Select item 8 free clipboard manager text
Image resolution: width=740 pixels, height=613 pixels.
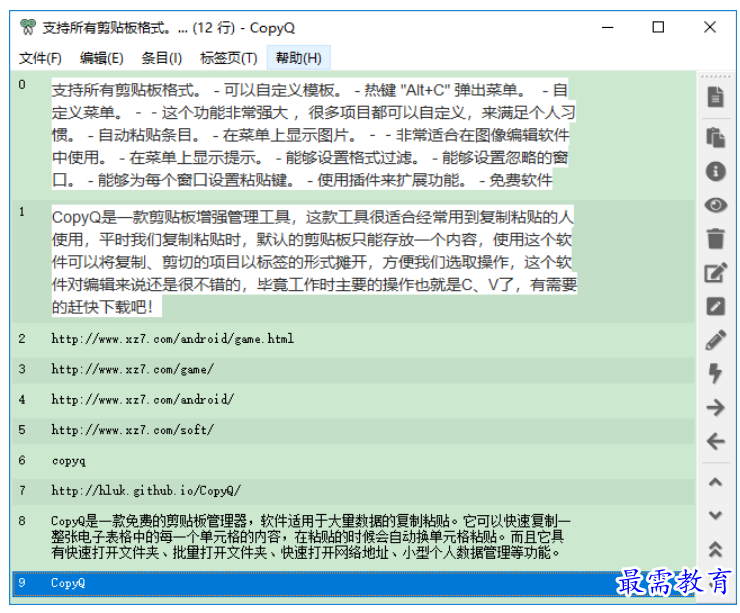pos(353,537)
